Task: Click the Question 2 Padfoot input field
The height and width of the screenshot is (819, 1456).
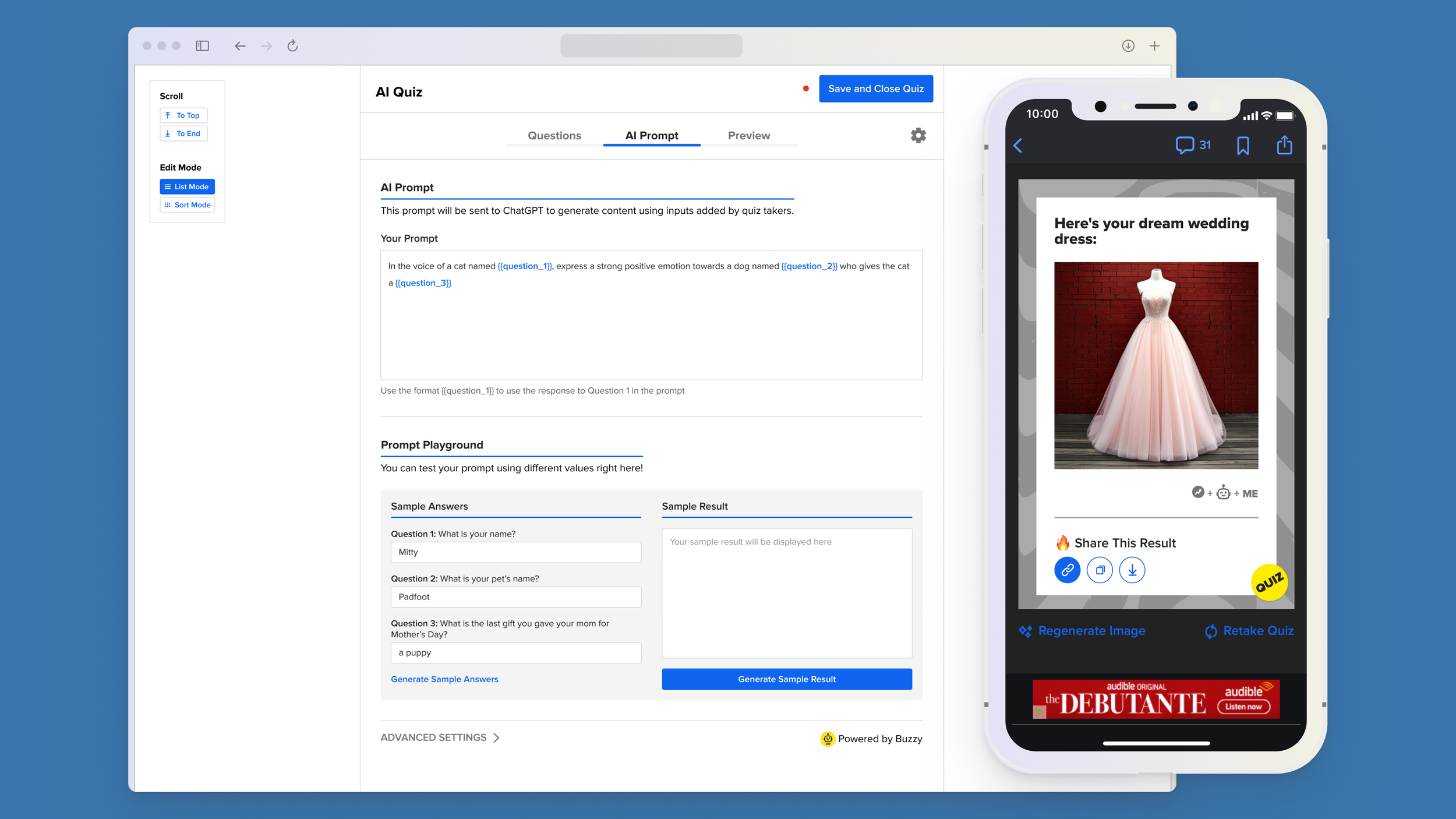Action: coord(515,597)
